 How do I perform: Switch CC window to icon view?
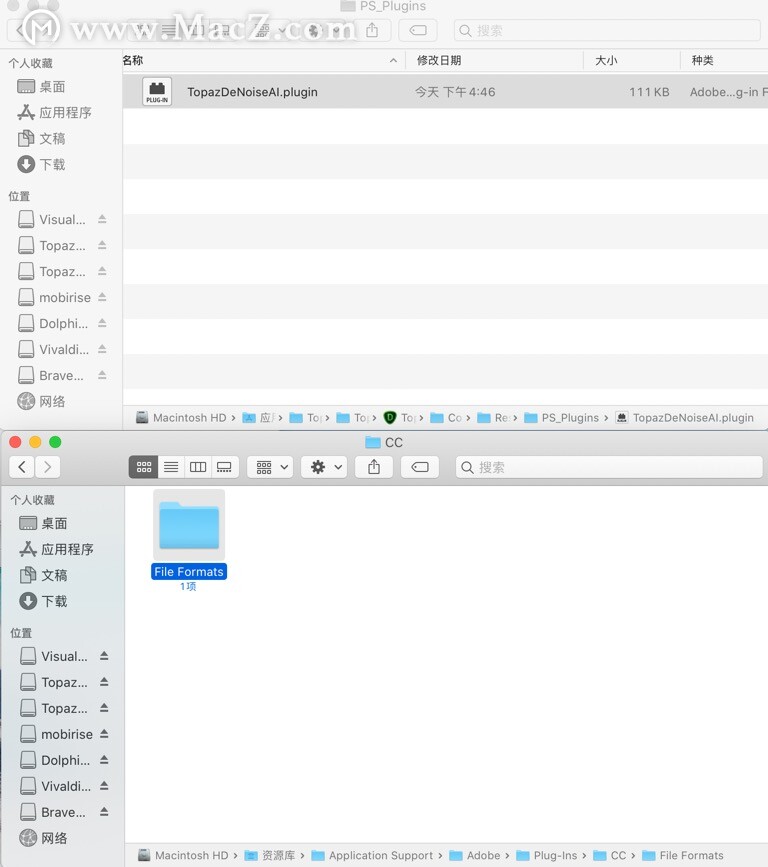(x=144, y=467)
